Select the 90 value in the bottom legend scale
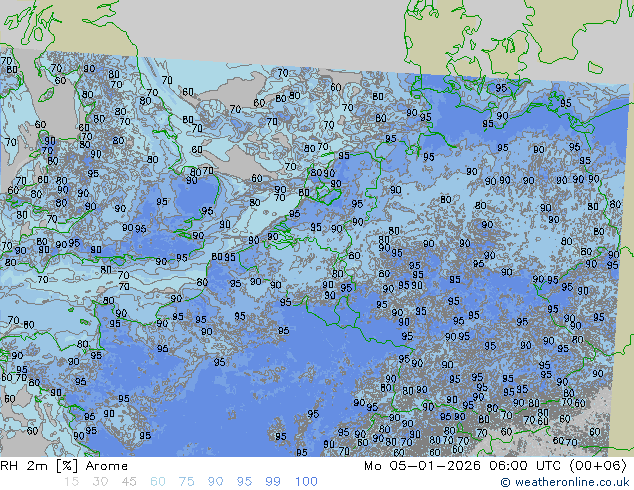Screen dimensions: 634x490 pyautogui.click(x=215, y=482)
